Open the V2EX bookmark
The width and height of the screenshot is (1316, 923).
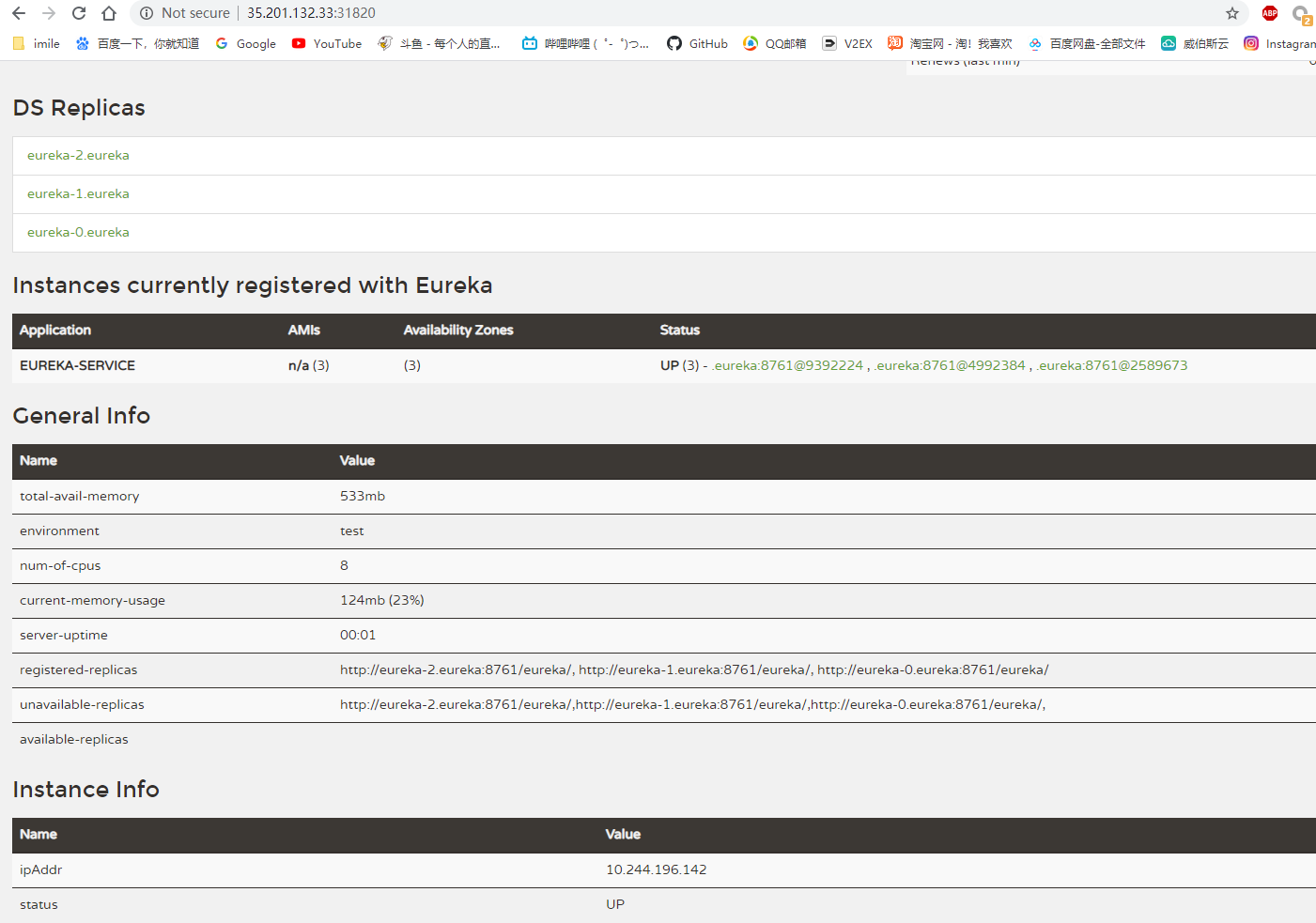pyautogui.click(x=847, y=43)
